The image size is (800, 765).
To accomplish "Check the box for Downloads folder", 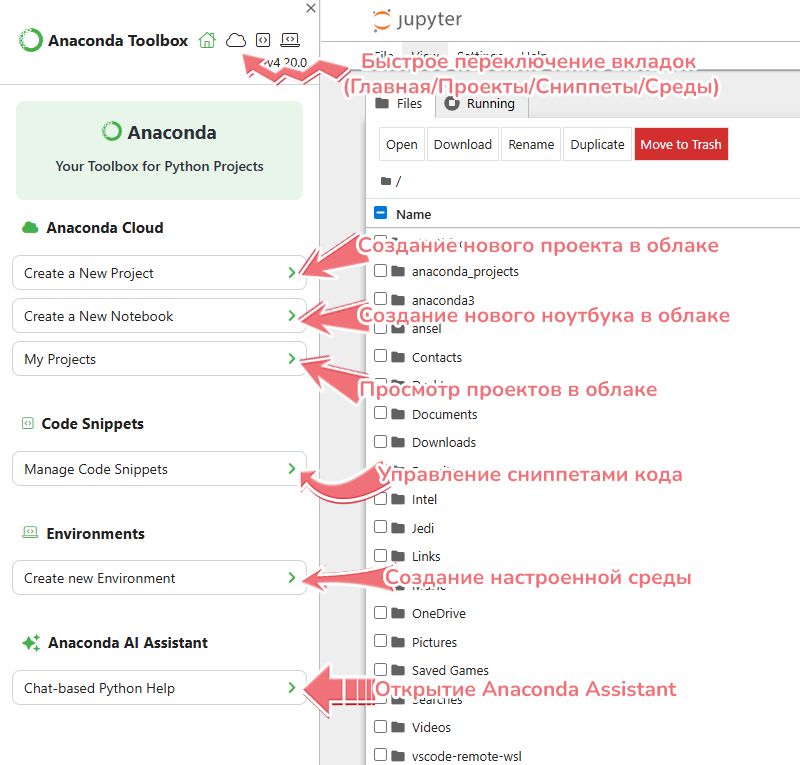I will click(380, 442).
